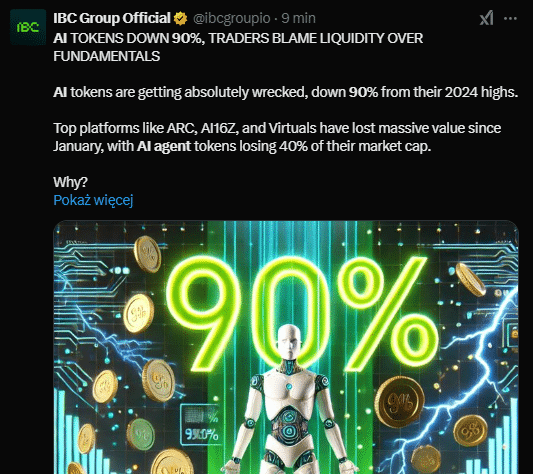
Task: Open the post via 9 min timestamp
Action: coord(298,18)
